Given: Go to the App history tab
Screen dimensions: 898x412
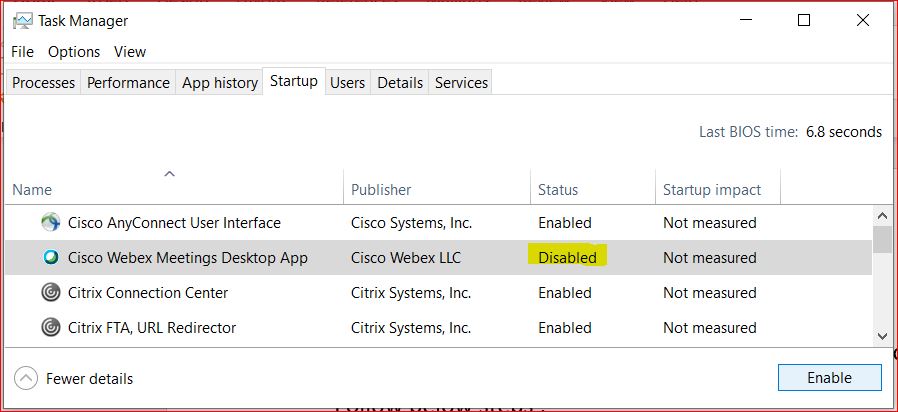Looking at the screenshot, I should pyautogui.click(x=220, y=83).
